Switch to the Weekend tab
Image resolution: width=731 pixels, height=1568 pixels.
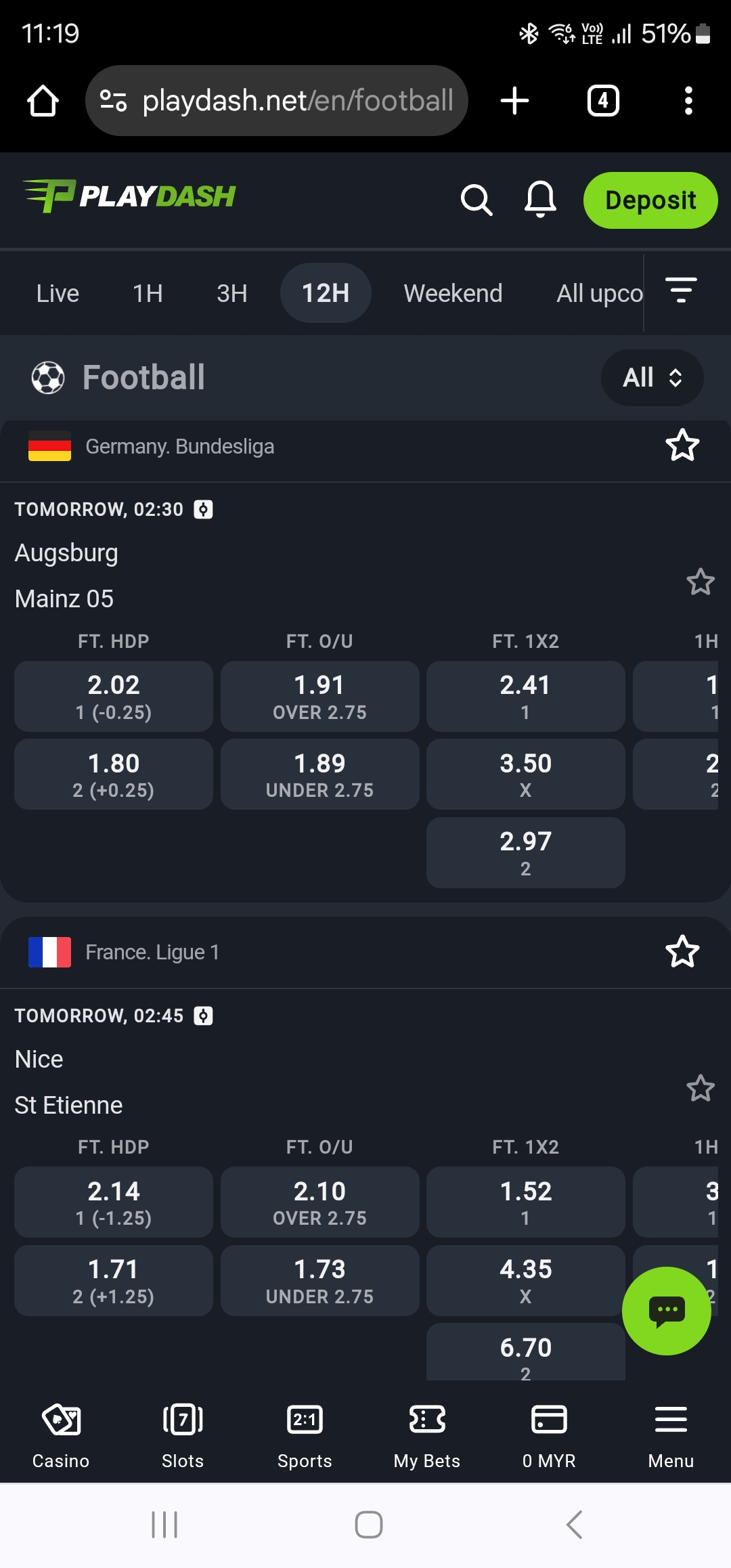453,293
